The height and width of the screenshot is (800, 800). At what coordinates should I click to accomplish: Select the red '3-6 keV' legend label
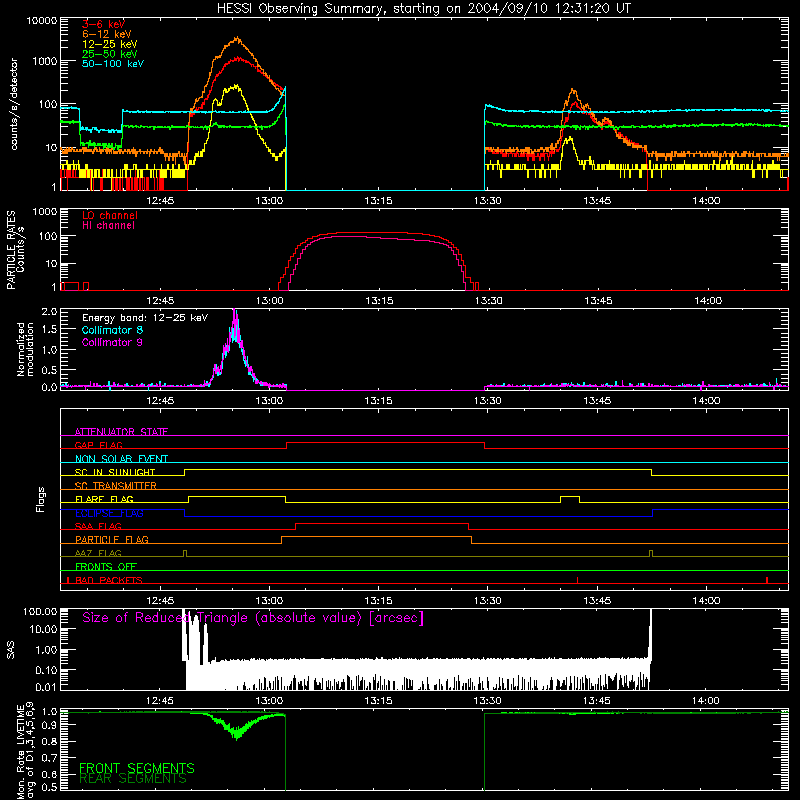103,24
